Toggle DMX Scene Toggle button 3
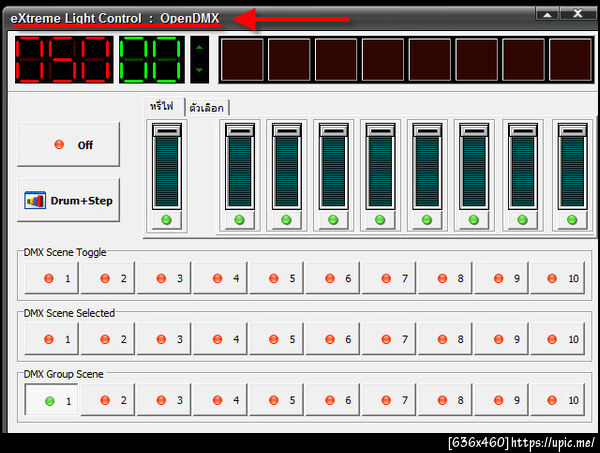Viewport: 600px width, 453px height. point(164,278)
